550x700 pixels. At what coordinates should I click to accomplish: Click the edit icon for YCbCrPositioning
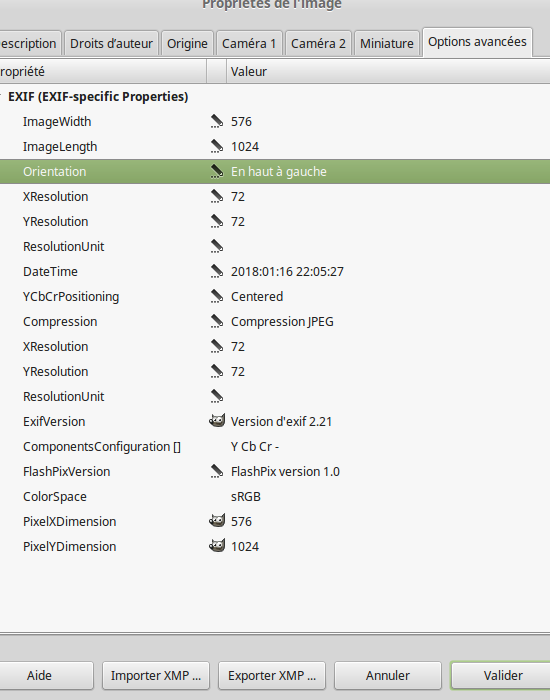point(217,296)
